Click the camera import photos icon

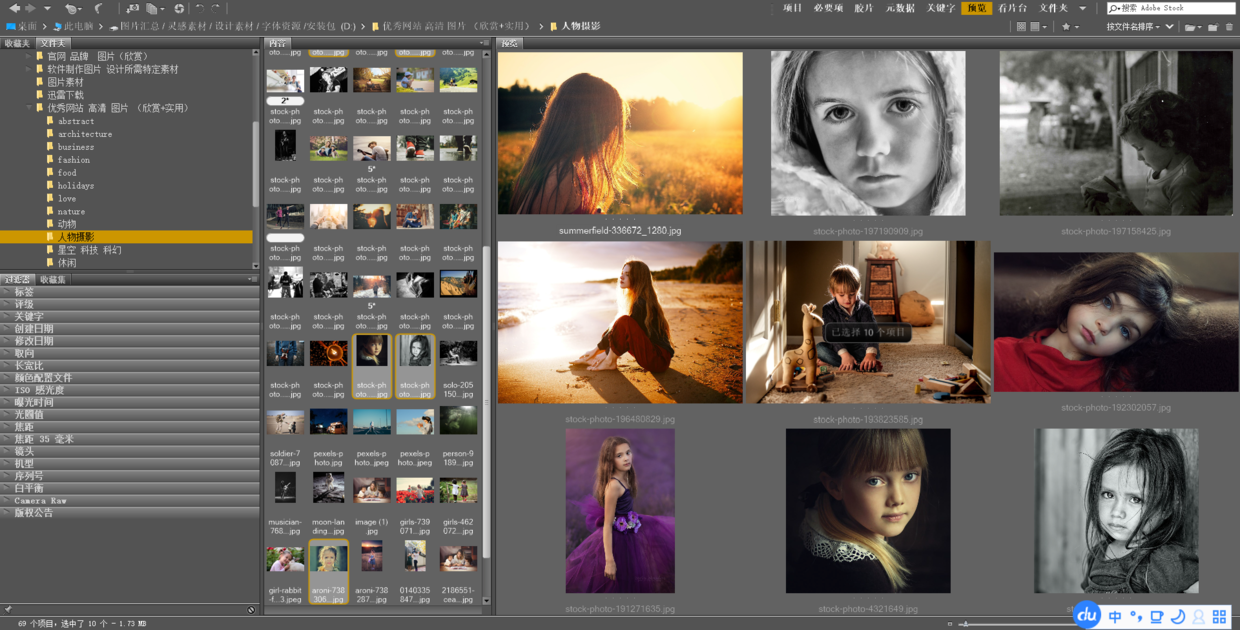(x=132, y=8)
